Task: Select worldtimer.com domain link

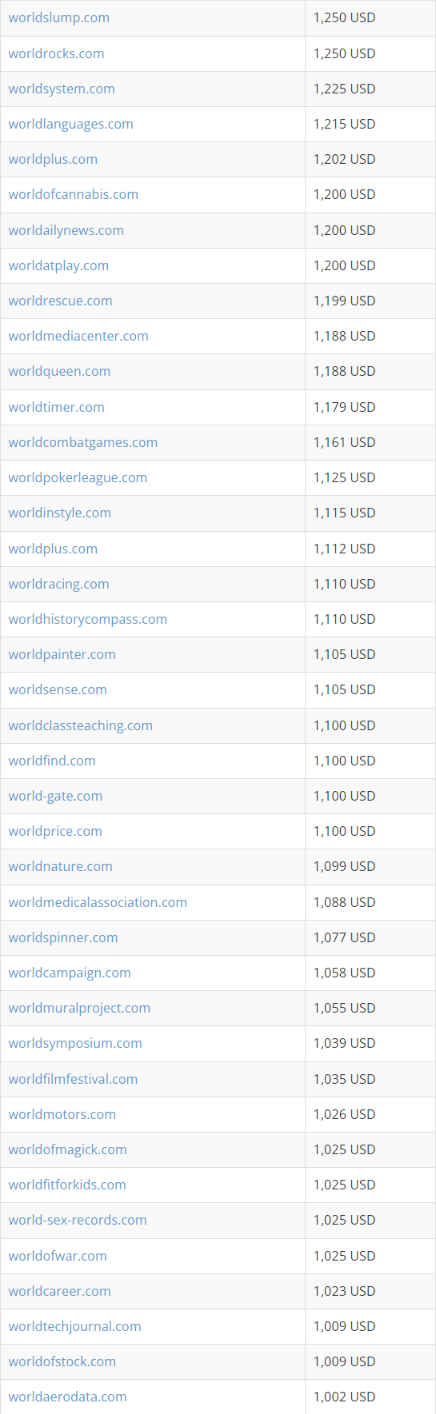Action: click(x=56, y=407)
